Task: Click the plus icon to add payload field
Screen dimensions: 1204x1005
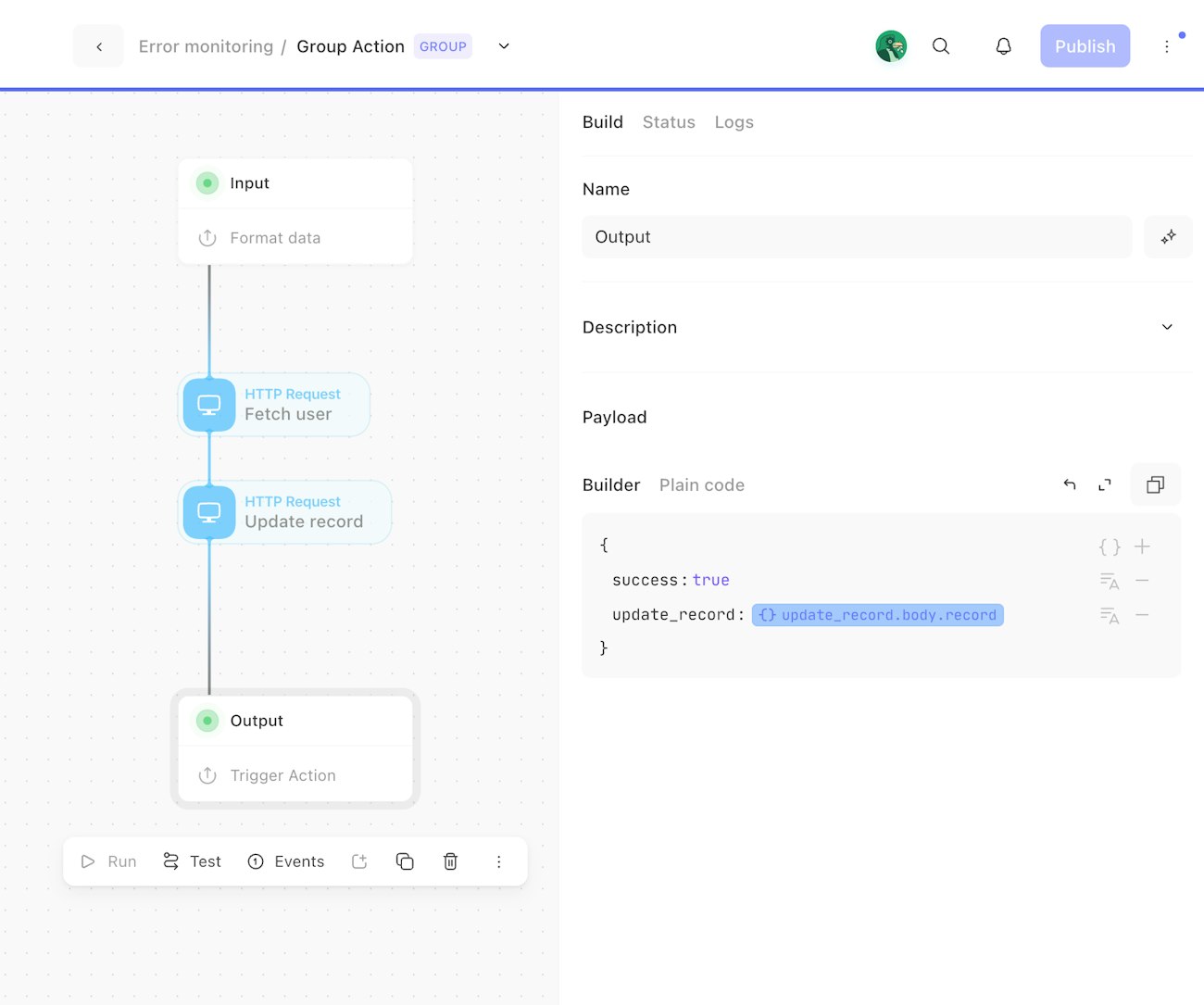Action: tap(1143, 546)
